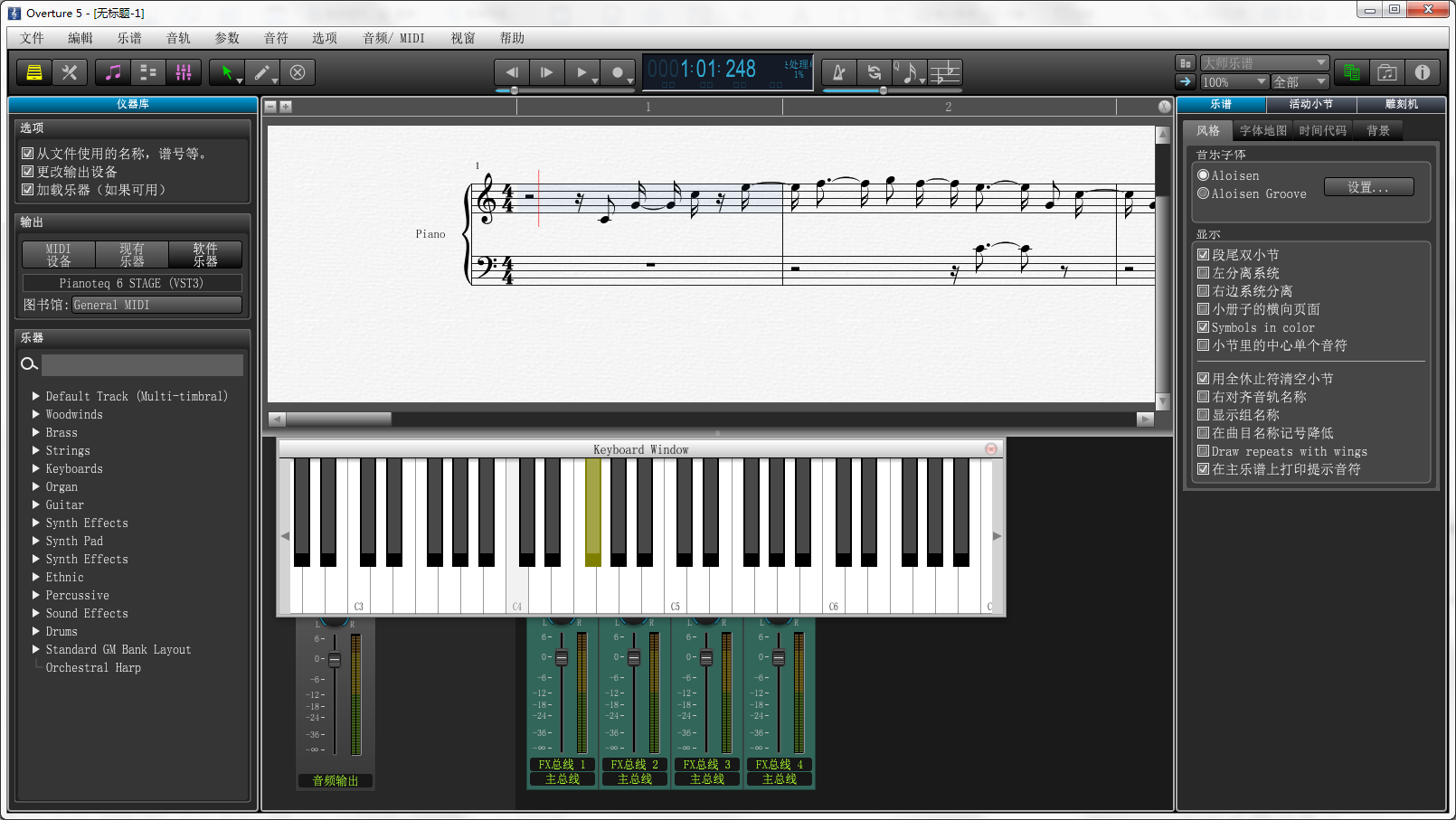The image size is (1456, 820).
Task: Rewind to start of score
Action: click(x=512, y=72)
